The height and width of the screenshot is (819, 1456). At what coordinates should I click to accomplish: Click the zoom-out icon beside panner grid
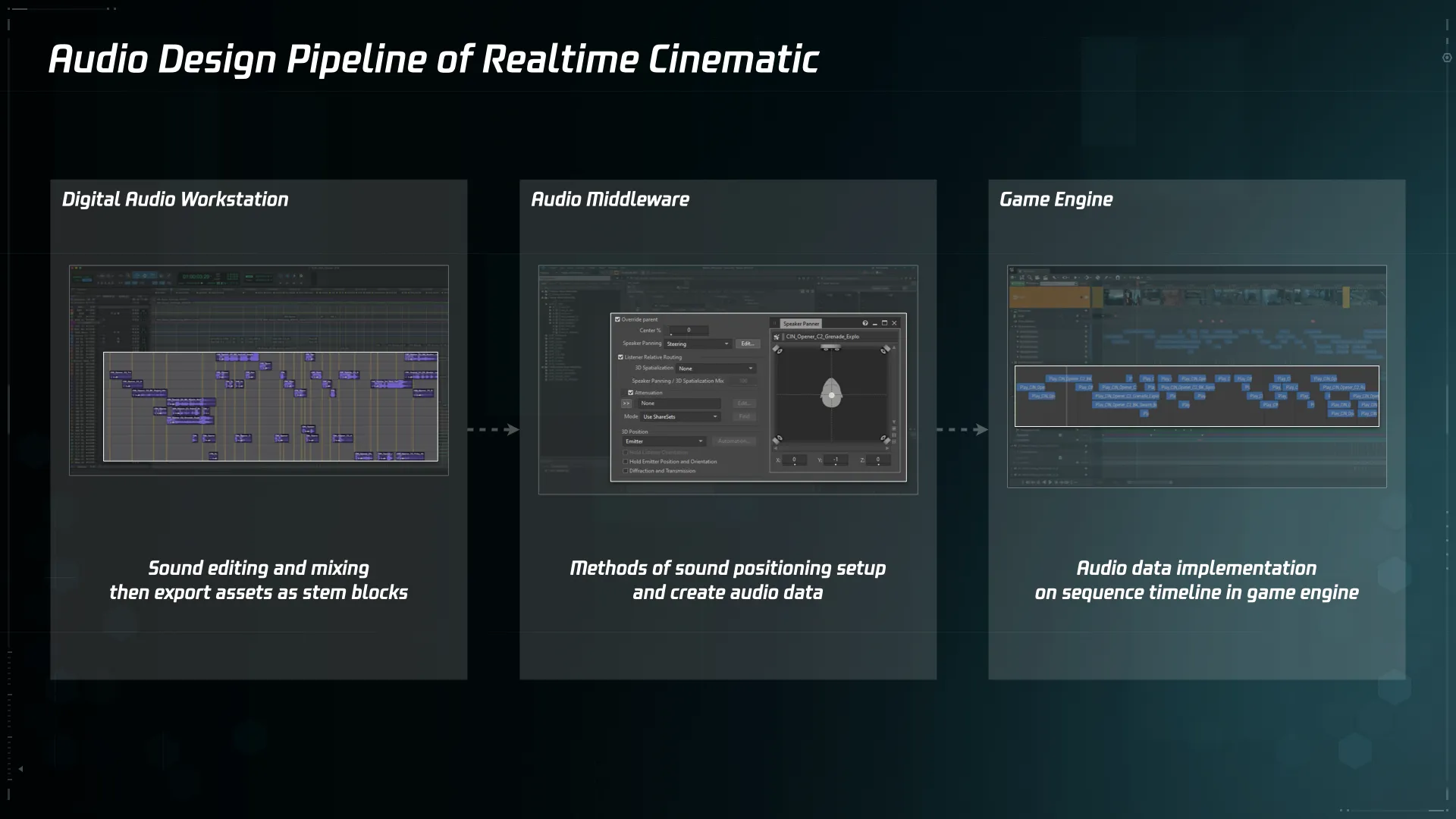coord(894,441)
